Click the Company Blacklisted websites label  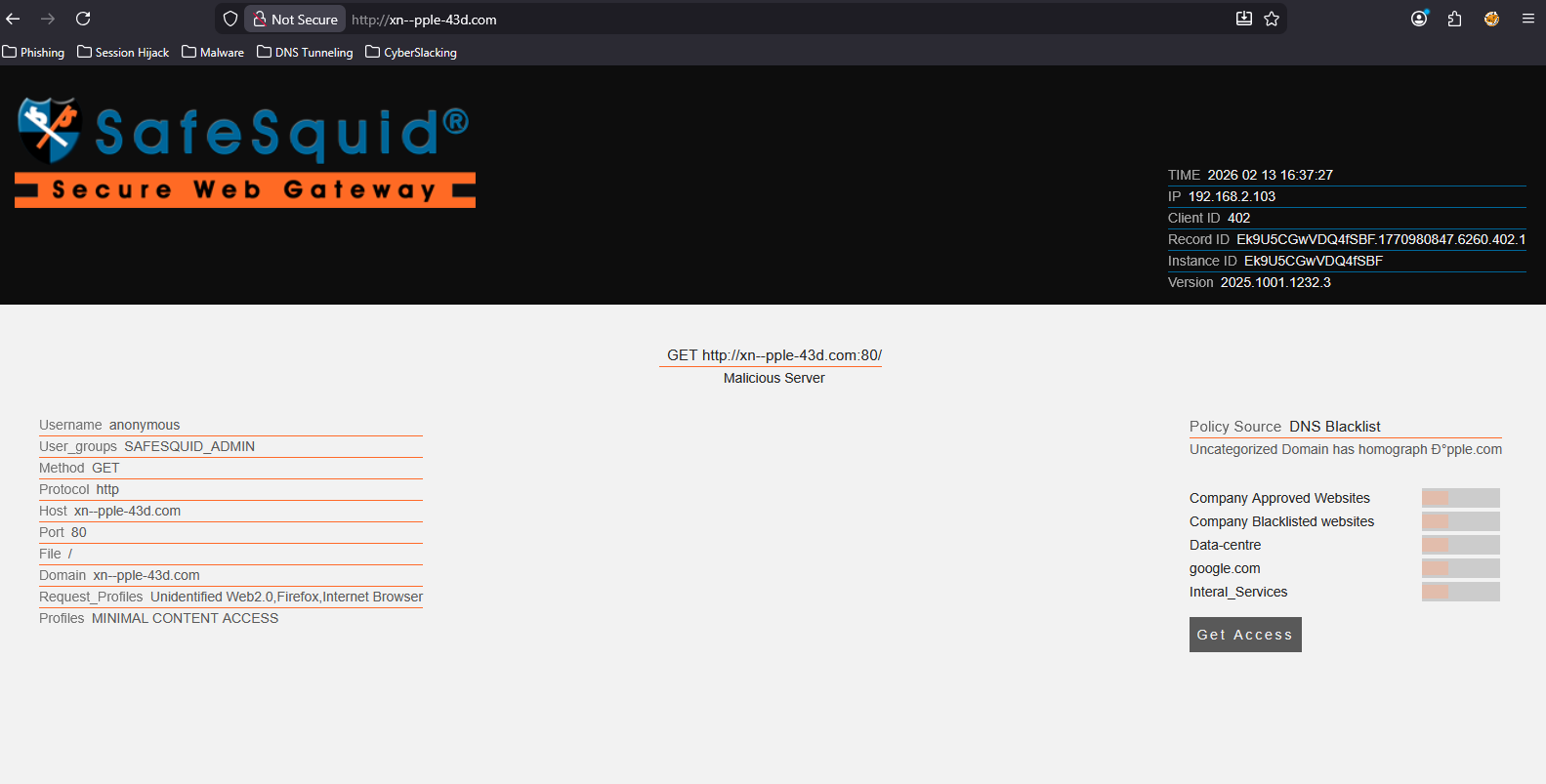(x=1281, y=521)
